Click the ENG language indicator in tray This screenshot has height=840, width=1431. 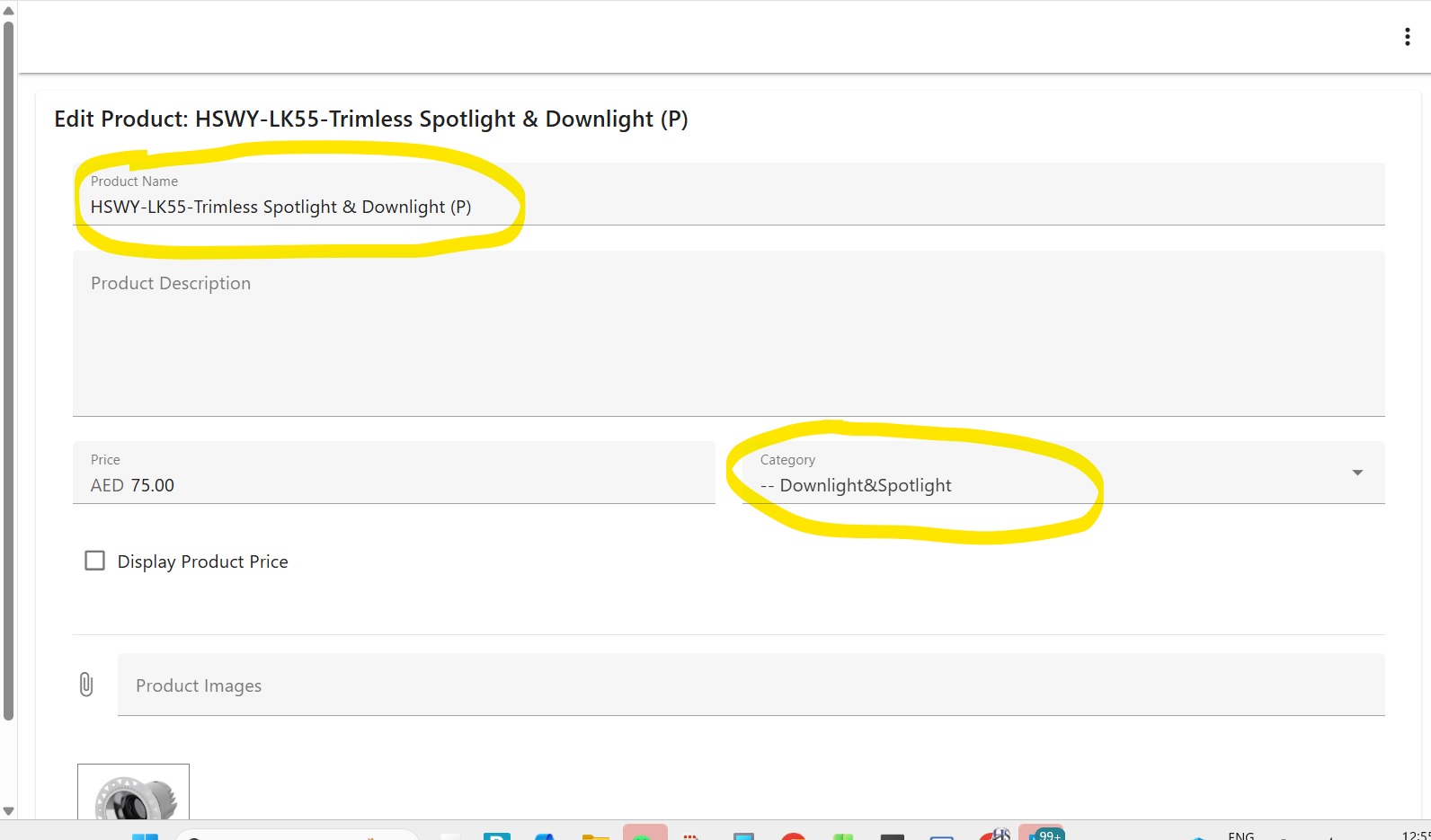click(1240, 836)
